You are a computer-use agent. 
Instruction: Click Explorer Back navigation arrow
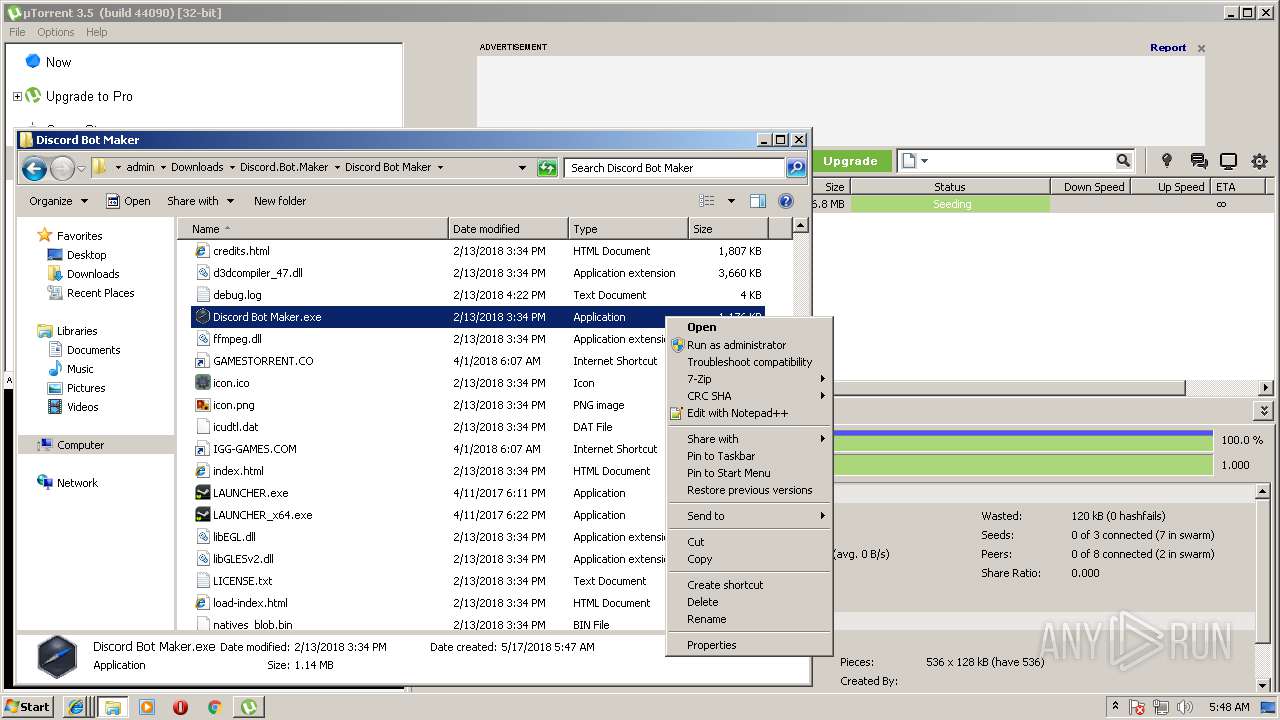click(x=34, y=168)
